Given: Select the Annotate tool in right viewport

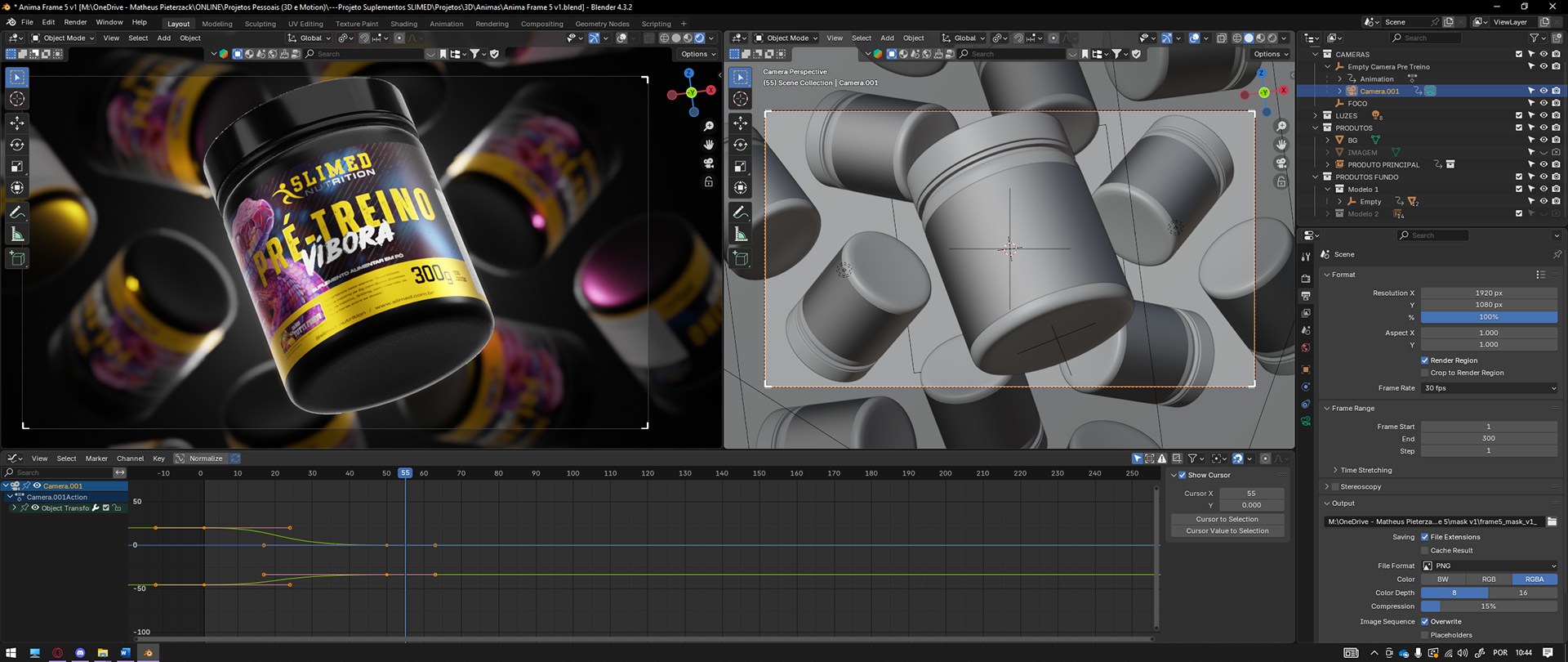Looking at the screenshot, I should pos(740,212).
